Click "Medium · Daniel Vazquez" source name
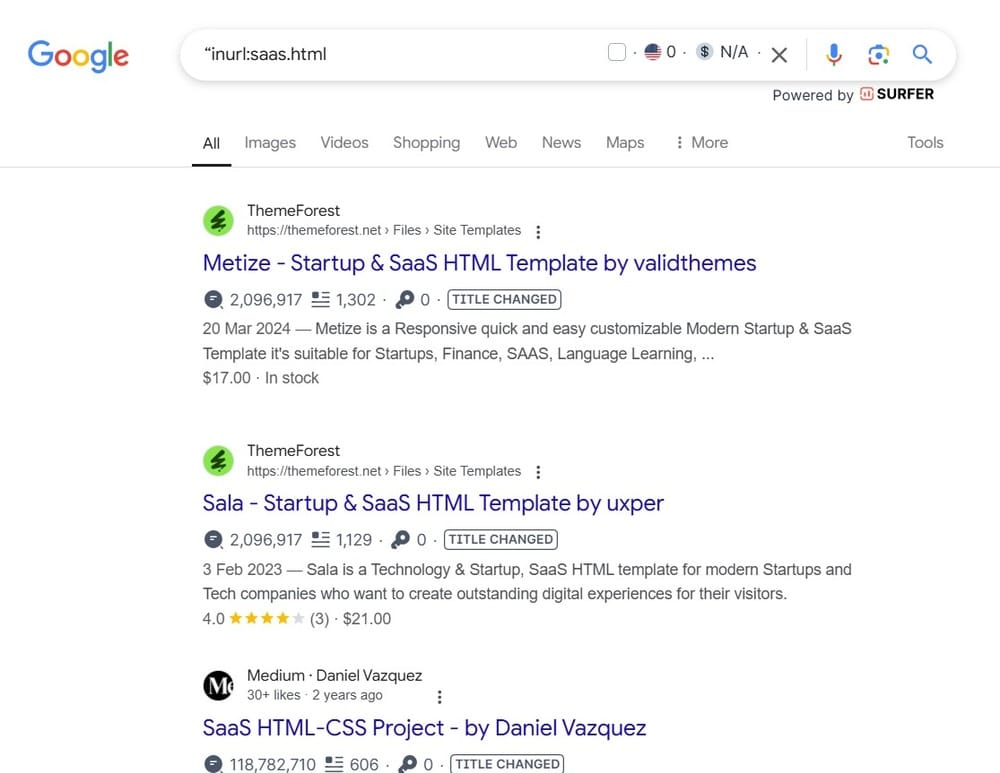 (x=334, y=675)
